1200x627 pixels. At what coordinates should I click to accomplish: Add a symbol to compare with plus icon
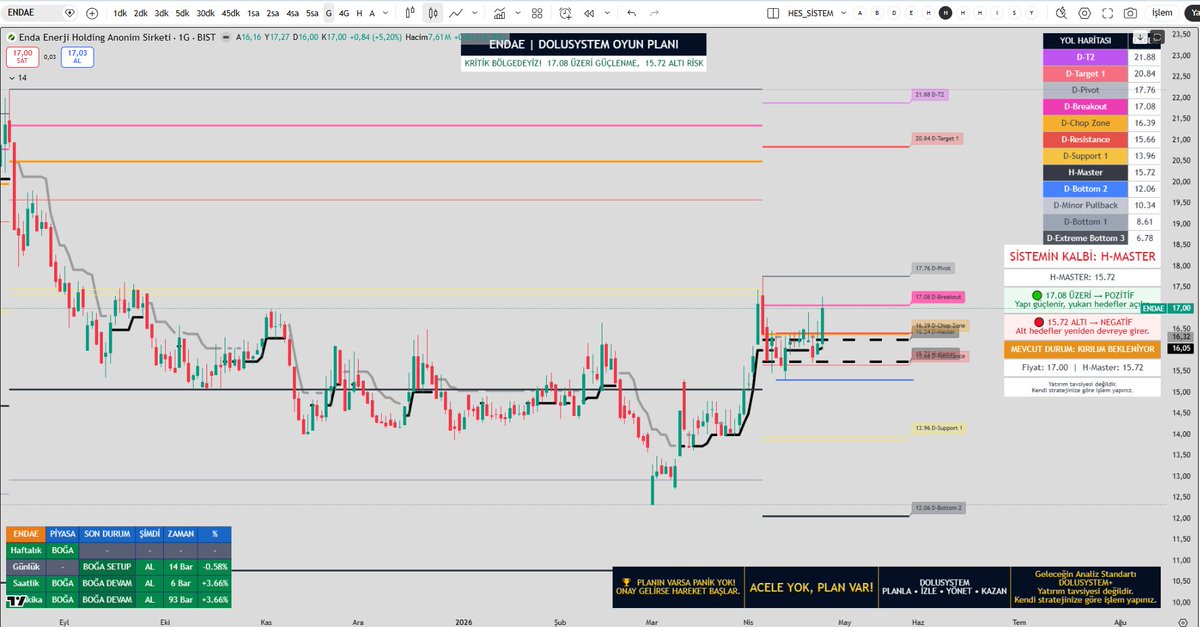(x=92, y=14)
